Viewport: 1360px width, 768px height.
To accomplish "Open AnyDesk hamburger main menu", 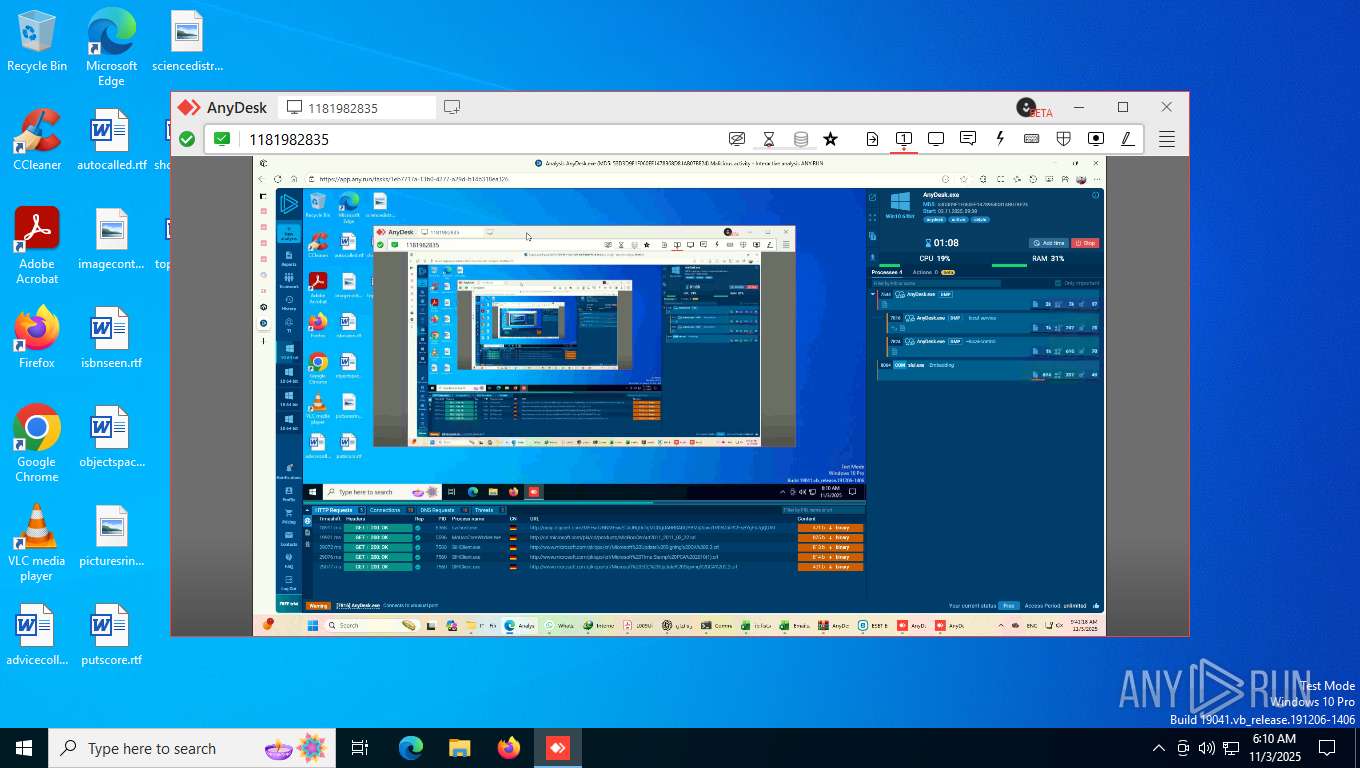I will [1166, 139].
